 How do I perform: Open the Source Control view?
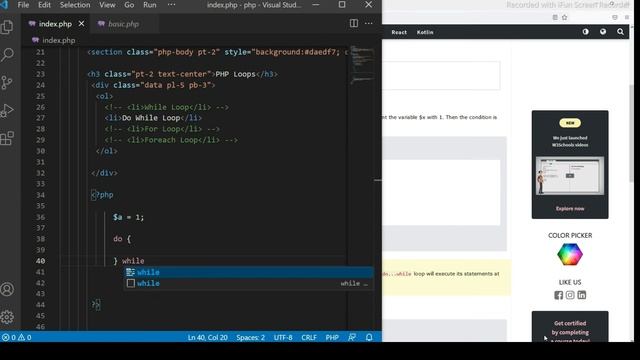point(7,82)
